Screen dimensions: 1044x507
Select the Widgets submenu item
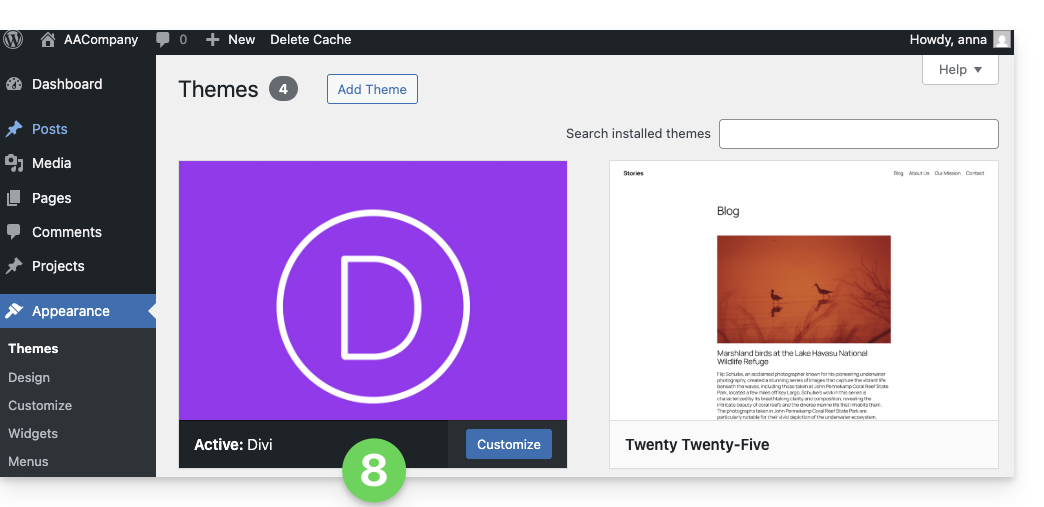coord(33,434)
